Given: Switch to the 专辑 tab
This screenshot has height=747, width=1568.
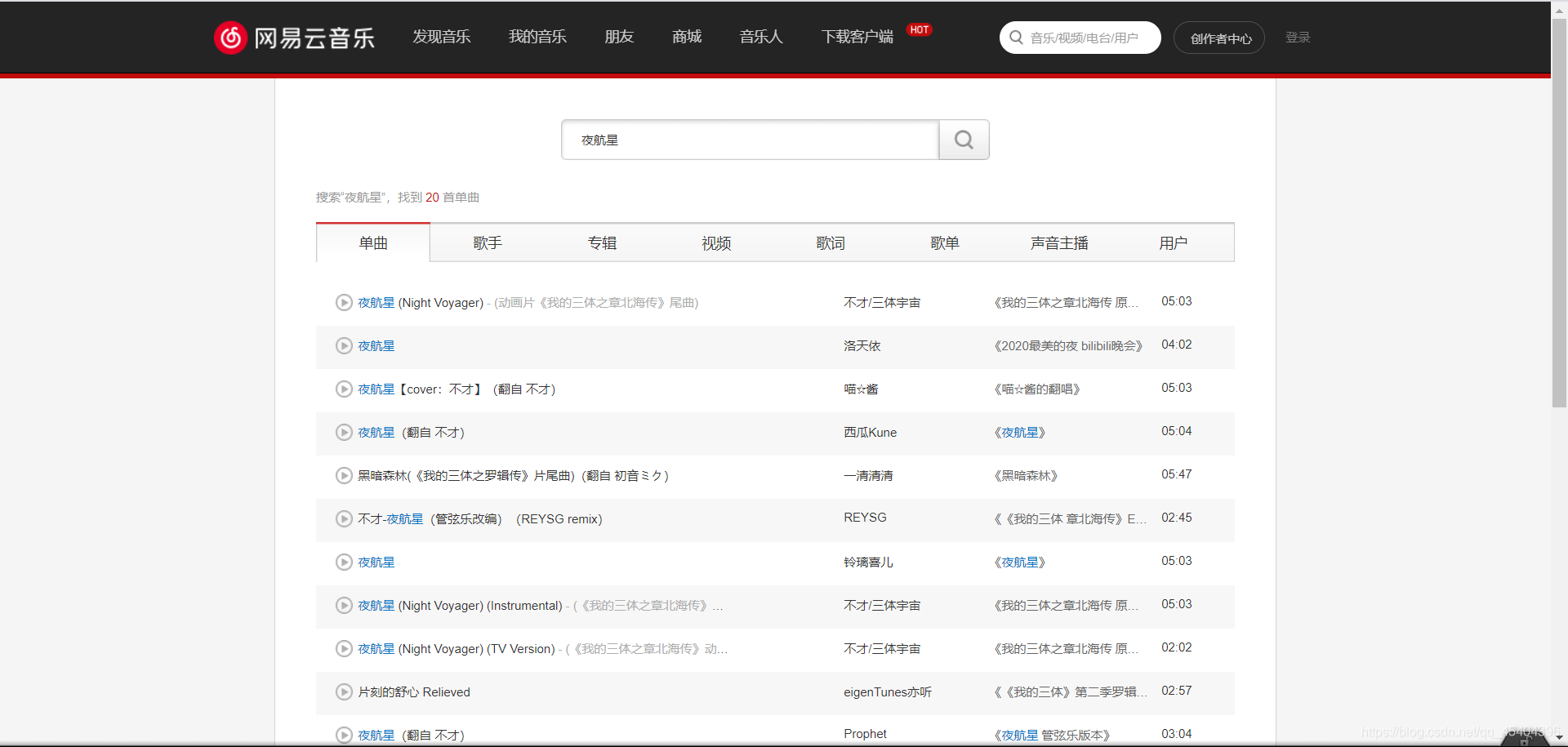Looking at the screenshot, I should pyautogui.click(x=602, y=243).
